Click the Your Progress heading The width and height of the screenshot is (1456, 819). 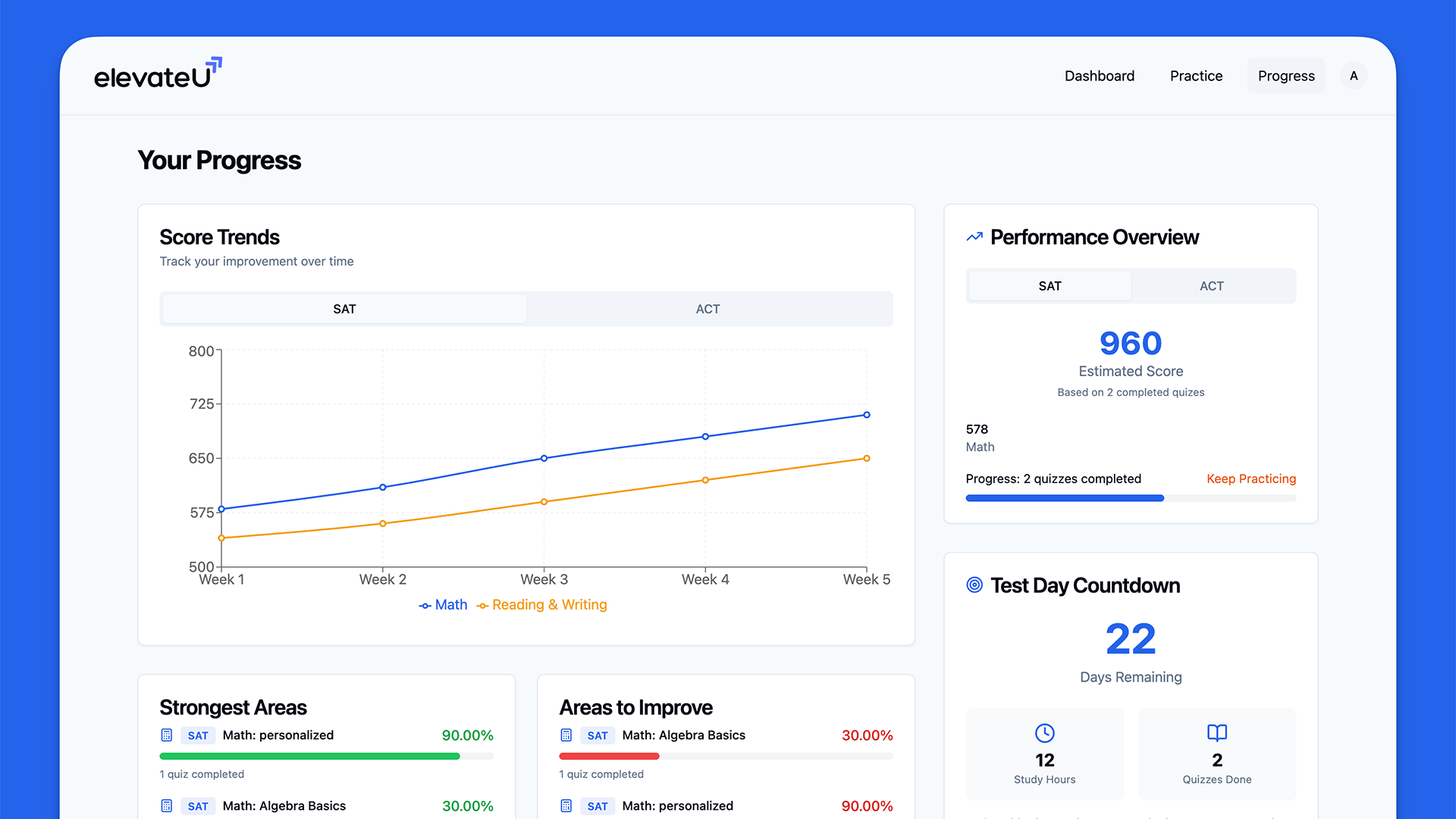point(219,161)
